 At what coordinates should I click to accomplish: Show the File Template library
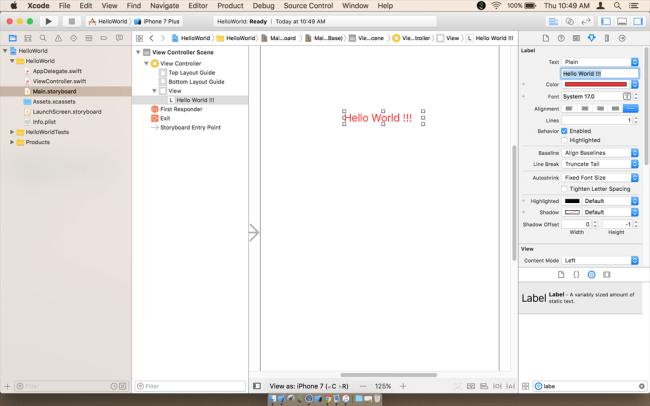click(x=561, y=275)
